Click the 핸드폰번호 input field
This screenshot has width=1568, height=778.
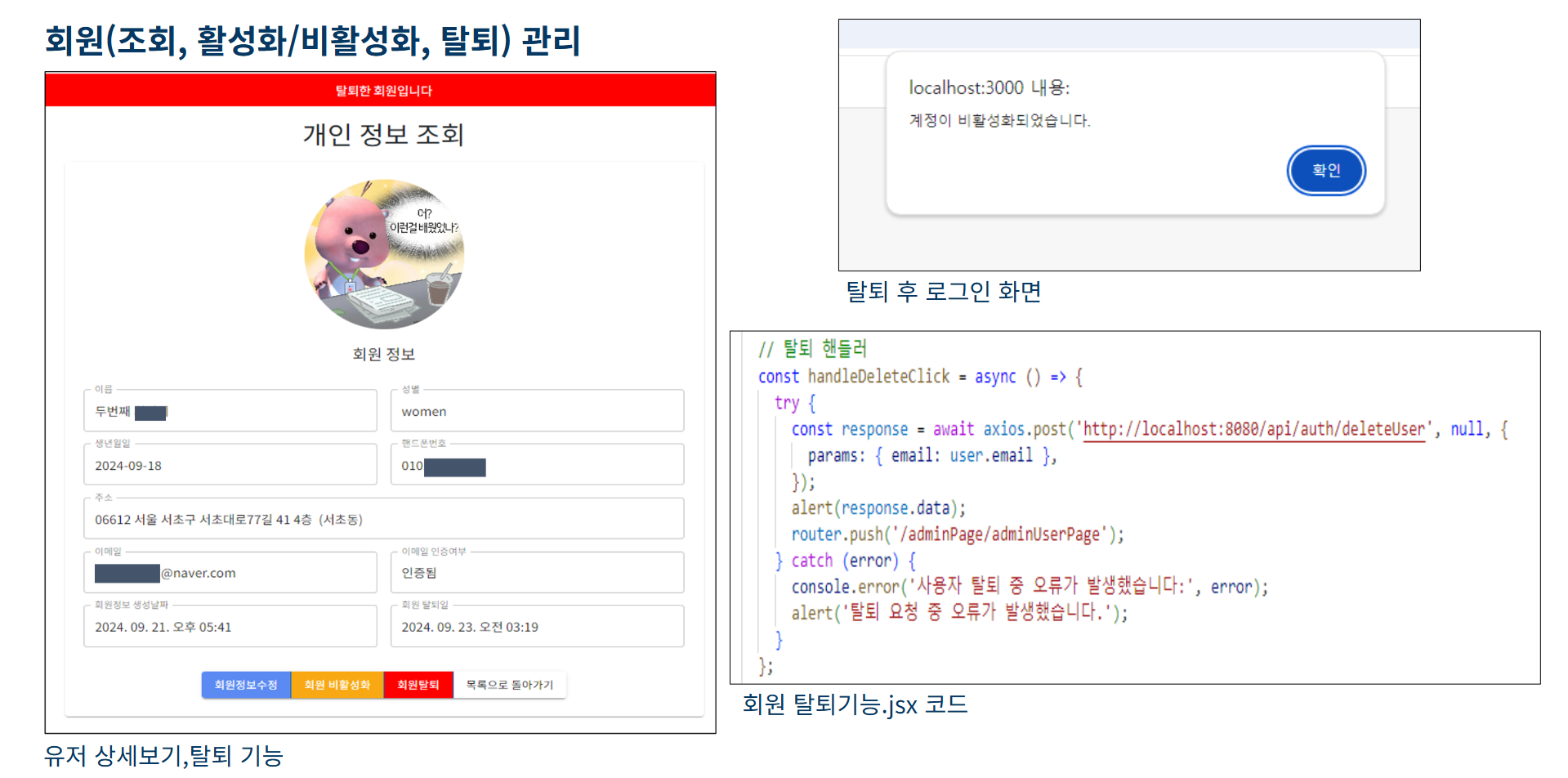pos(537,465)
